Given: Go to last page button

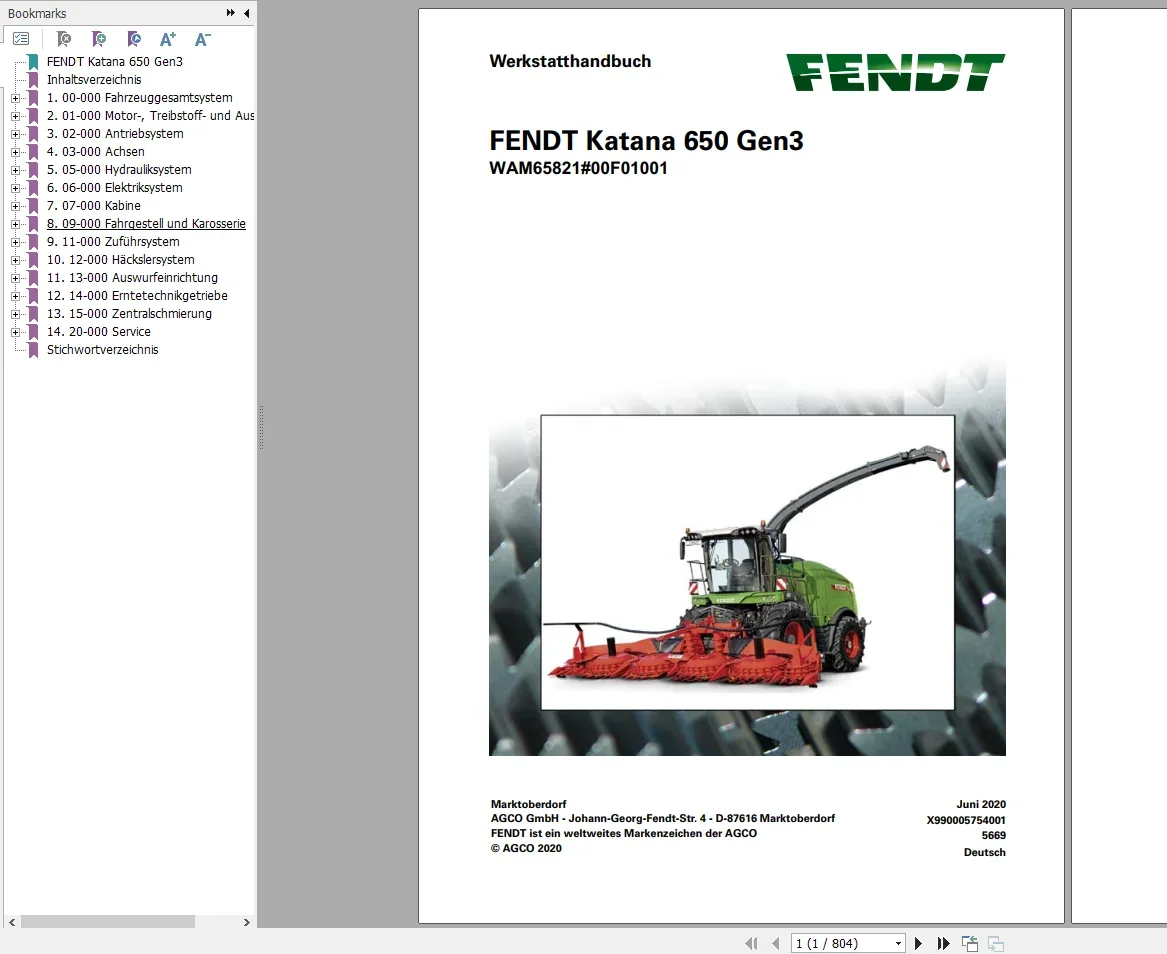Looking at the screenshot, I should (943, 944).
